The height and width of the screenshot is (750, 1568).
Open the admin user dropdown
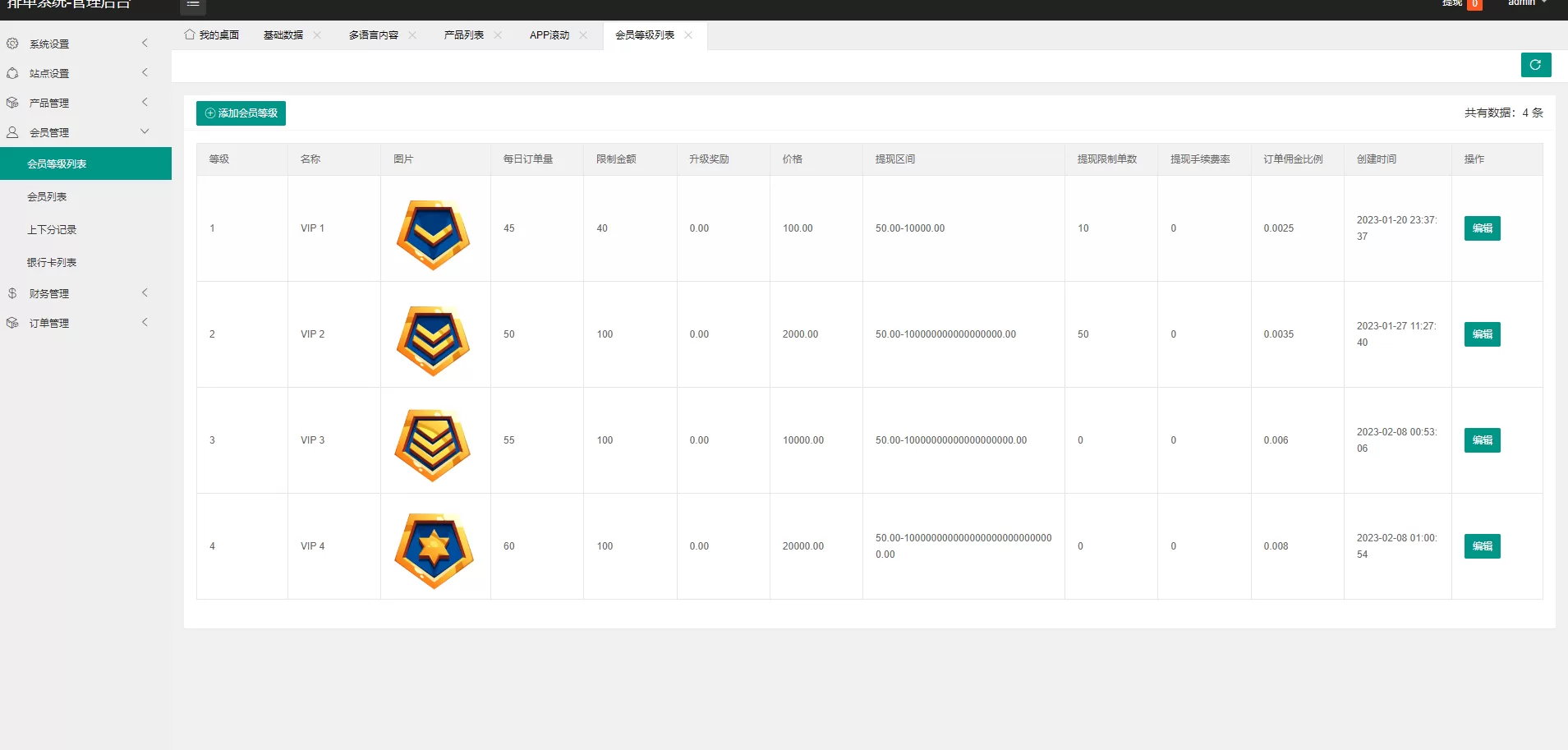(x=1526, y=3)
